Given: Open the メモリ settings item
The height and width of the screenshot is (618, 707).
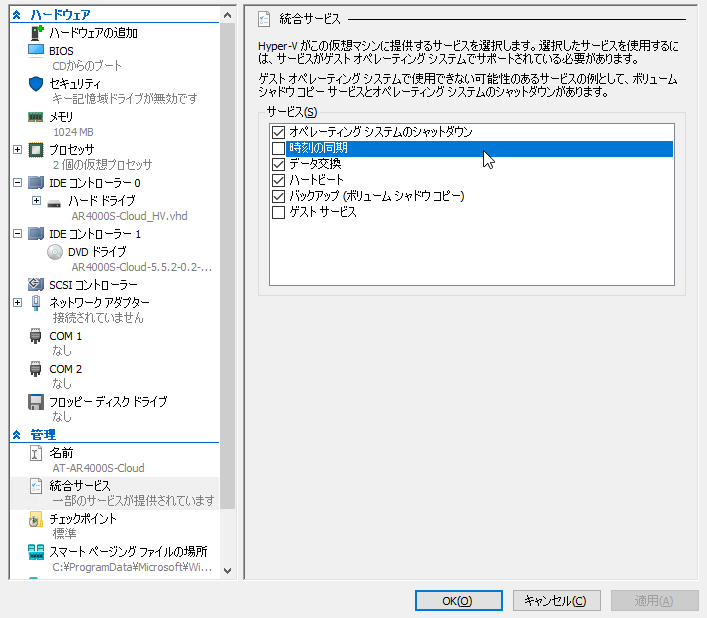Looking at the screenshot, I should tap(61, 117).
